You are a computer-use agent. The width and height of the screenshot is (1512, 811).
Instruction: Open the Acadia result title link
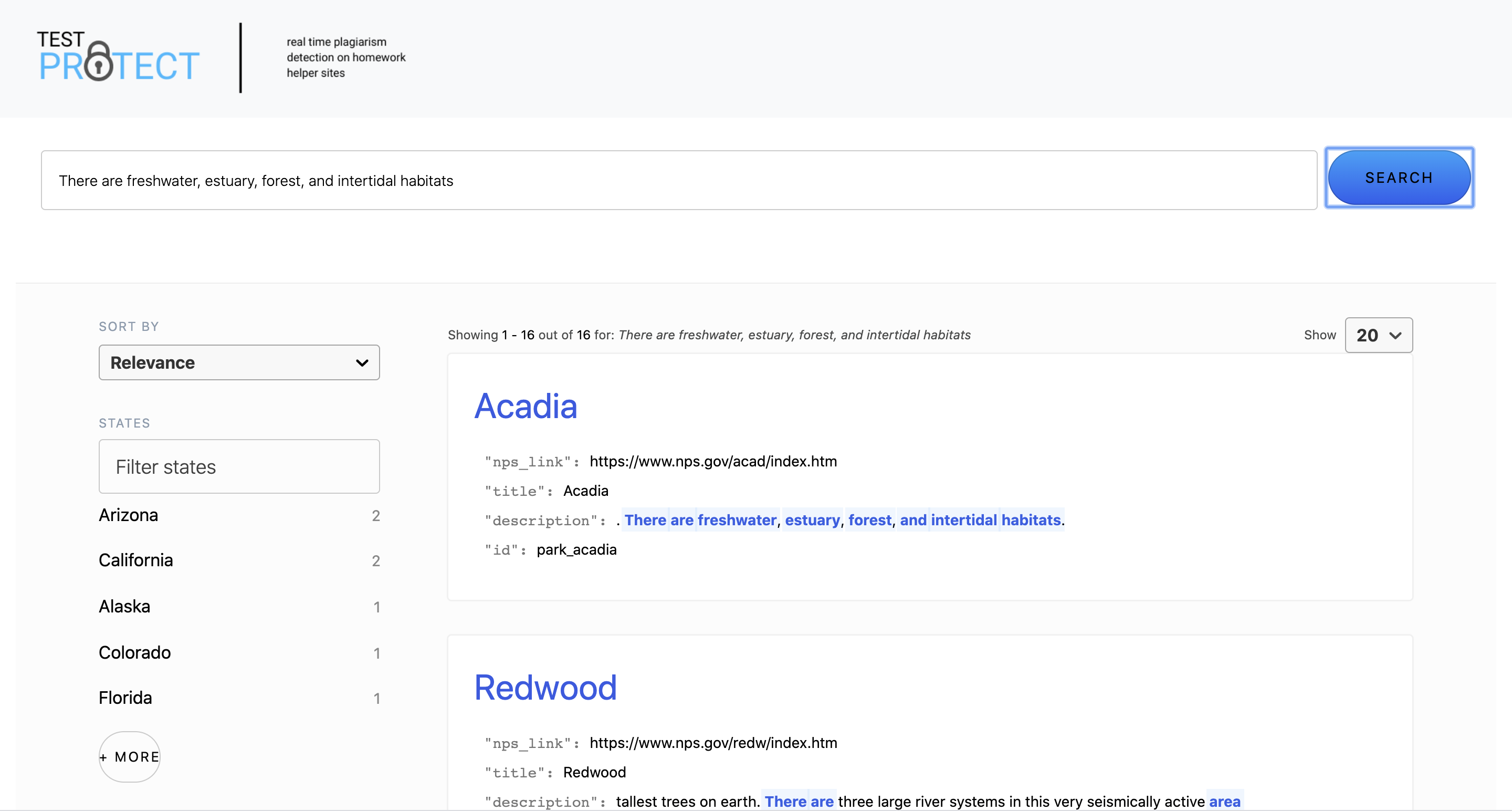tap(526, 406)
